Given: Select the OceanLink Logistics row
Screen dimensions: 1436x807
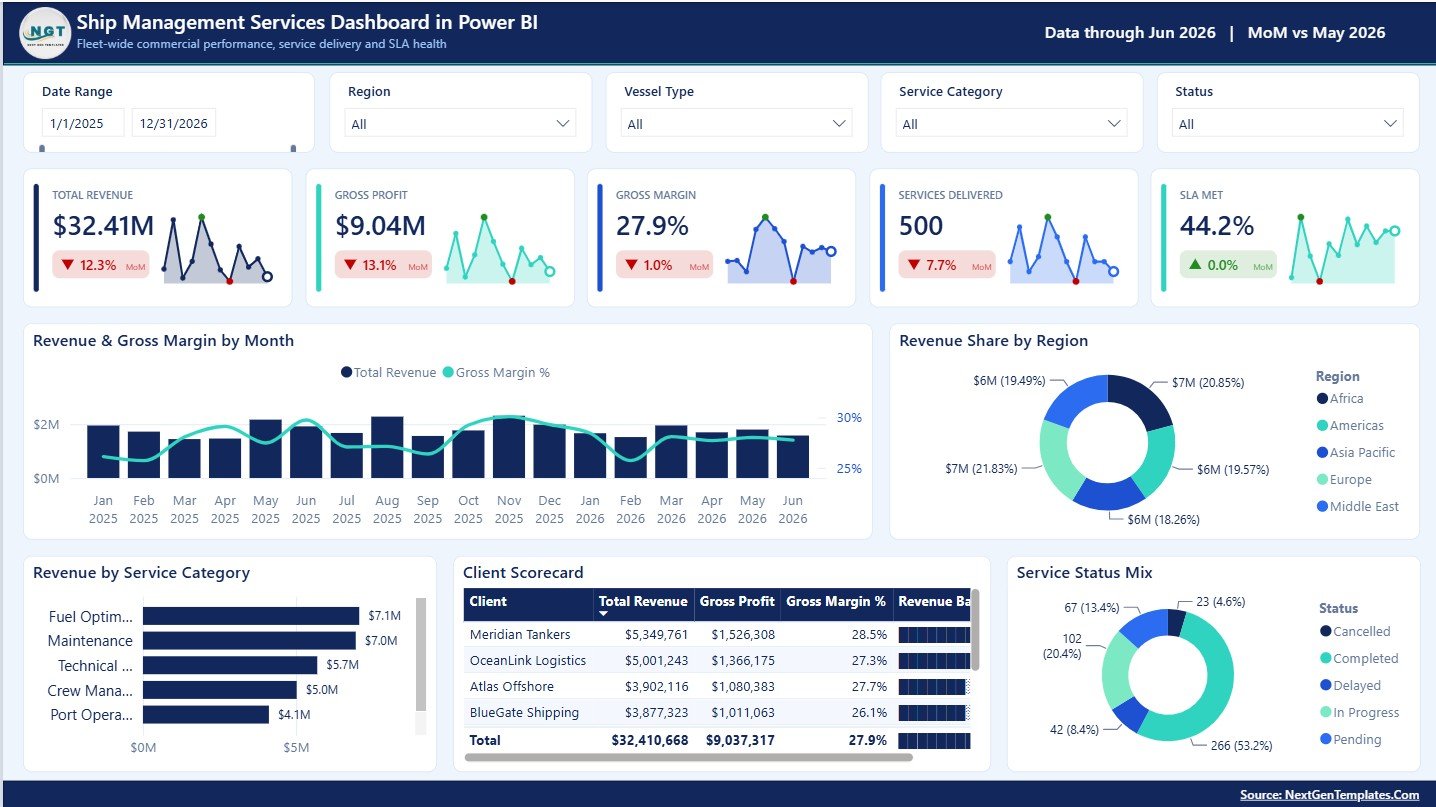Looking at the screenshot, I should [717, 660].
